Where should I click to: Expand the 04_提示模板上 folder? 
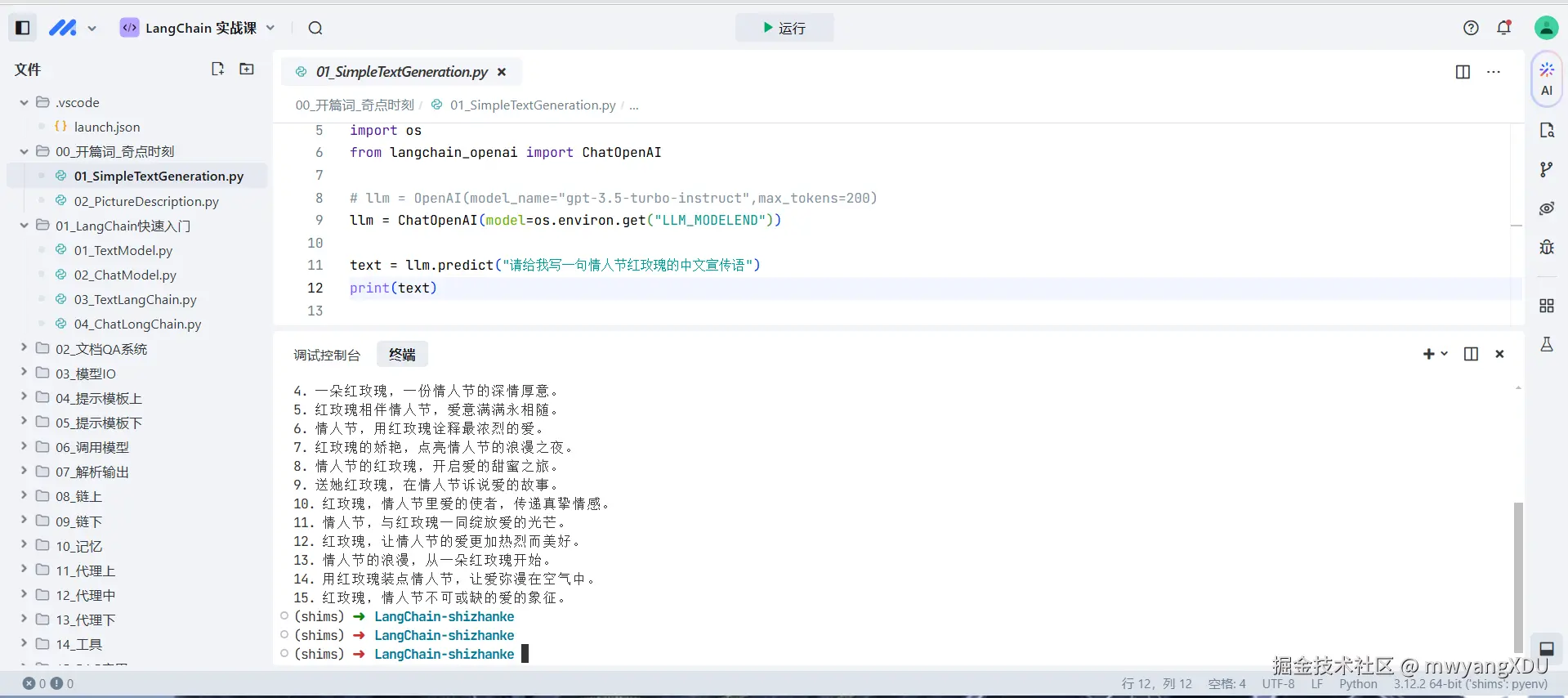(24, 397)
